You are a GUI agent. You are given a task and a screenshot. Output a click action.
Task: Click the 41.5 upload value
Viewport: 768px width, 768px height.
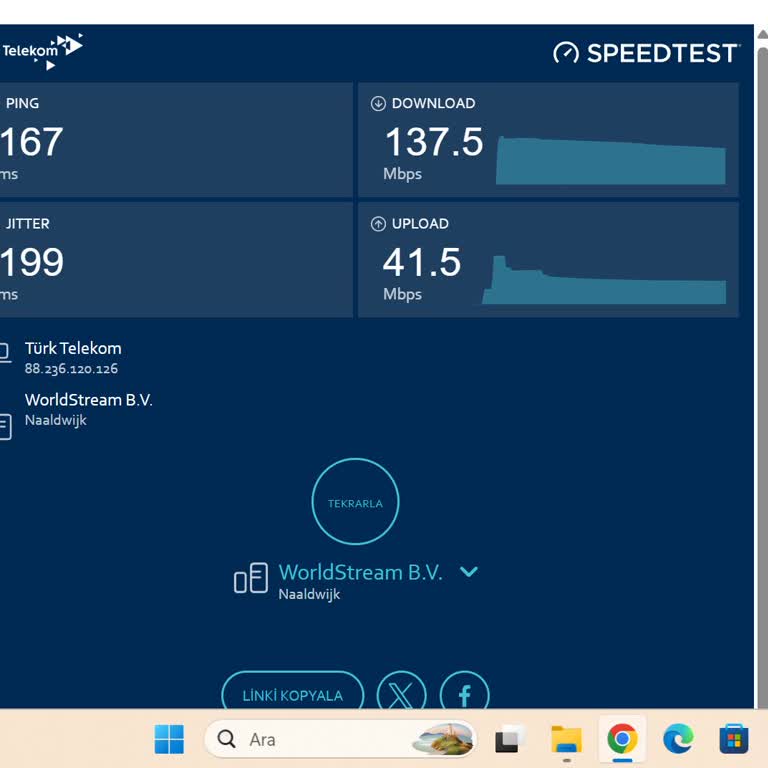tap(422, 263)
